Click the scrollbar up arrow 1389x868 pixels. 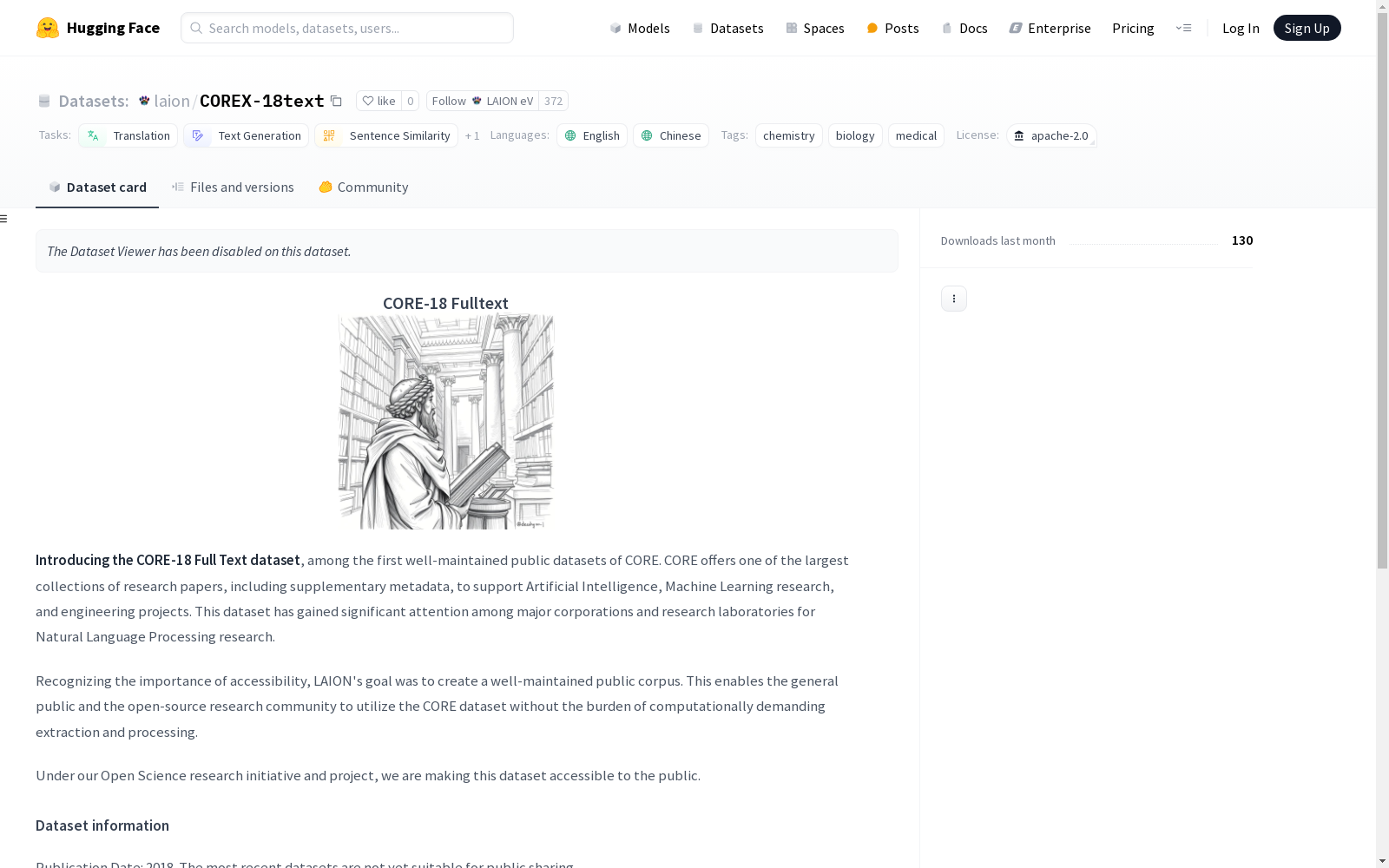point(1382,7)
